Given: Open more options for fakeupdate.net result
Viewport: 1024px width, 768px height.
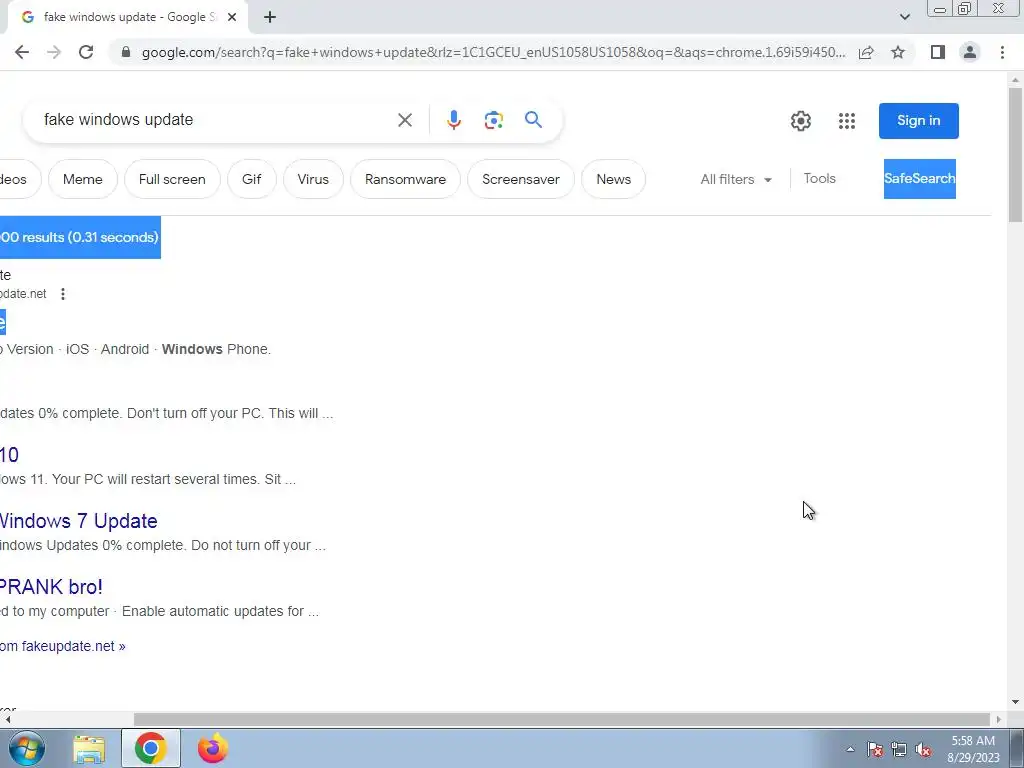Looking at the screenshot, I should [x=63, y=294].
